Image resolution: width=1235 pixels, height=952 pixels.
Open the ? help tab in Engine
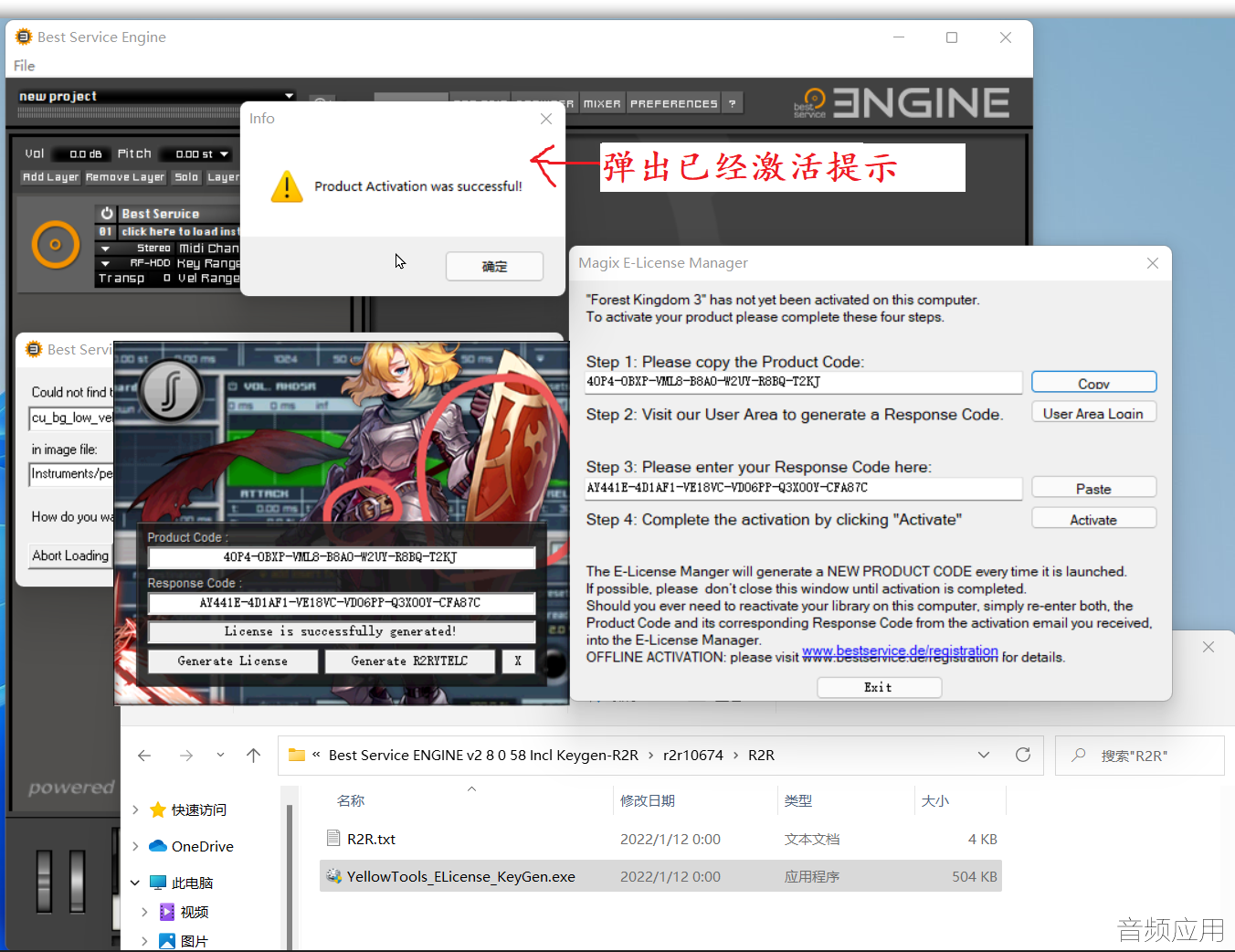[x=733, y=103]
